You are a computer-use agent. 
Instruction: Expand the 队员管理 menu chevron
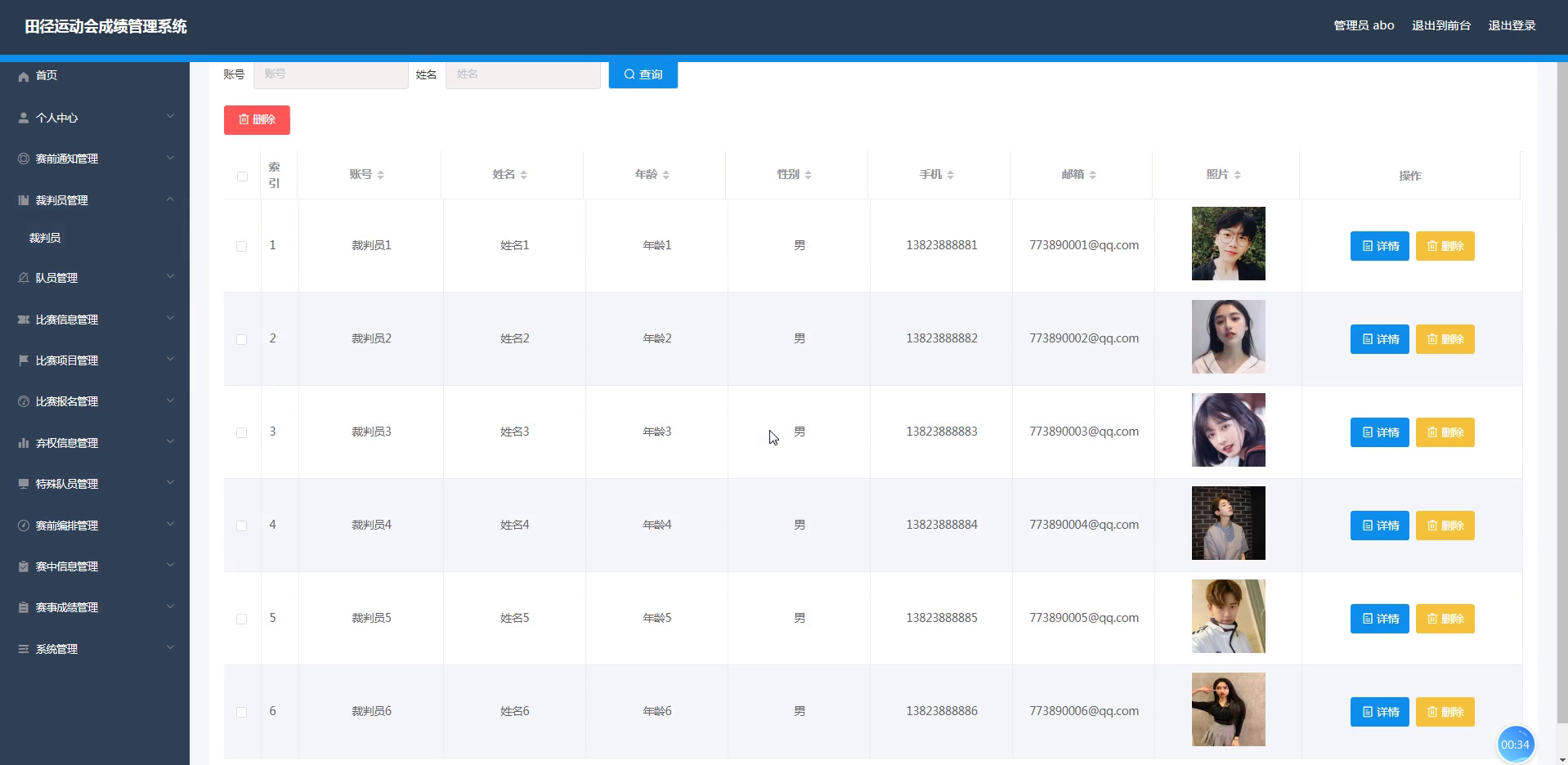coord(170,277)
